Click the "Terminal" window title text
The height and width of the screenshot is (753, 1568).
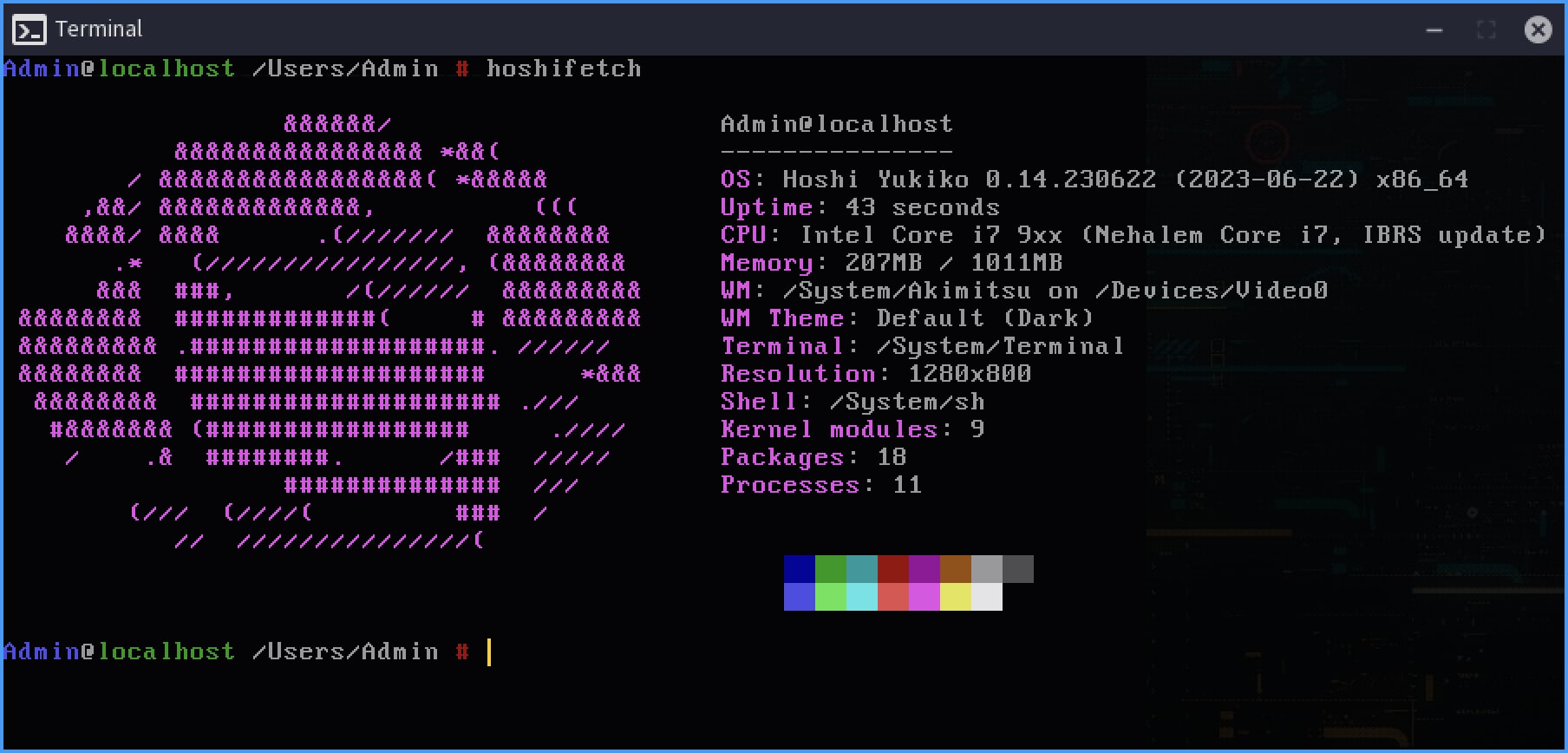tap(99, 29)
